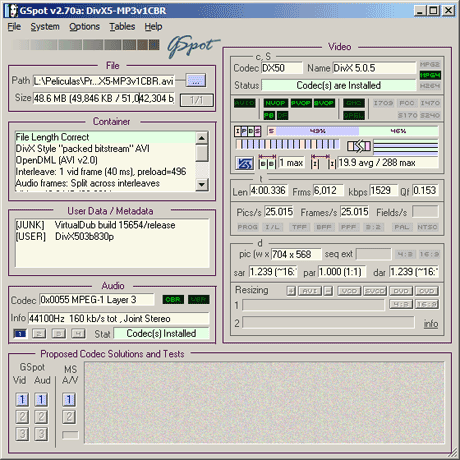Select the 'Audio frames: Split across interleaves' row
The image size is (460, 460).
click(x=105, y=183)
